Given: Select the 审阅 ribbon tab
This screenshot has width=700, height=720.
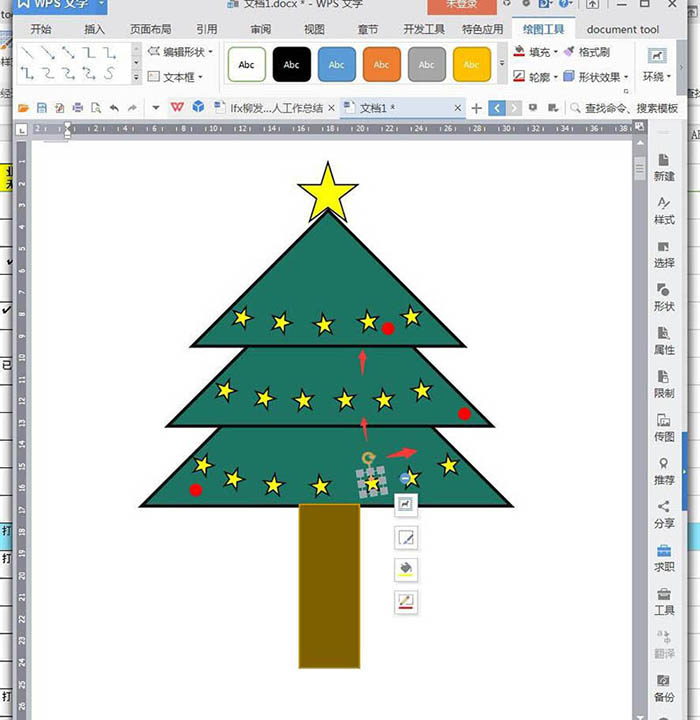Looking at the screenshot, I should click(x=260, y=29).
